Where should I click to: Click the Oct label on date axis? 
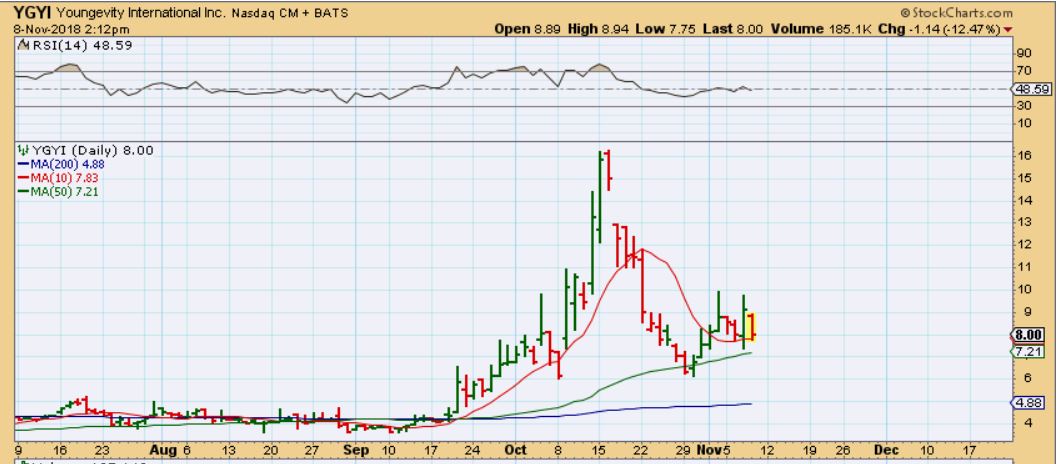tap(516, 451)
